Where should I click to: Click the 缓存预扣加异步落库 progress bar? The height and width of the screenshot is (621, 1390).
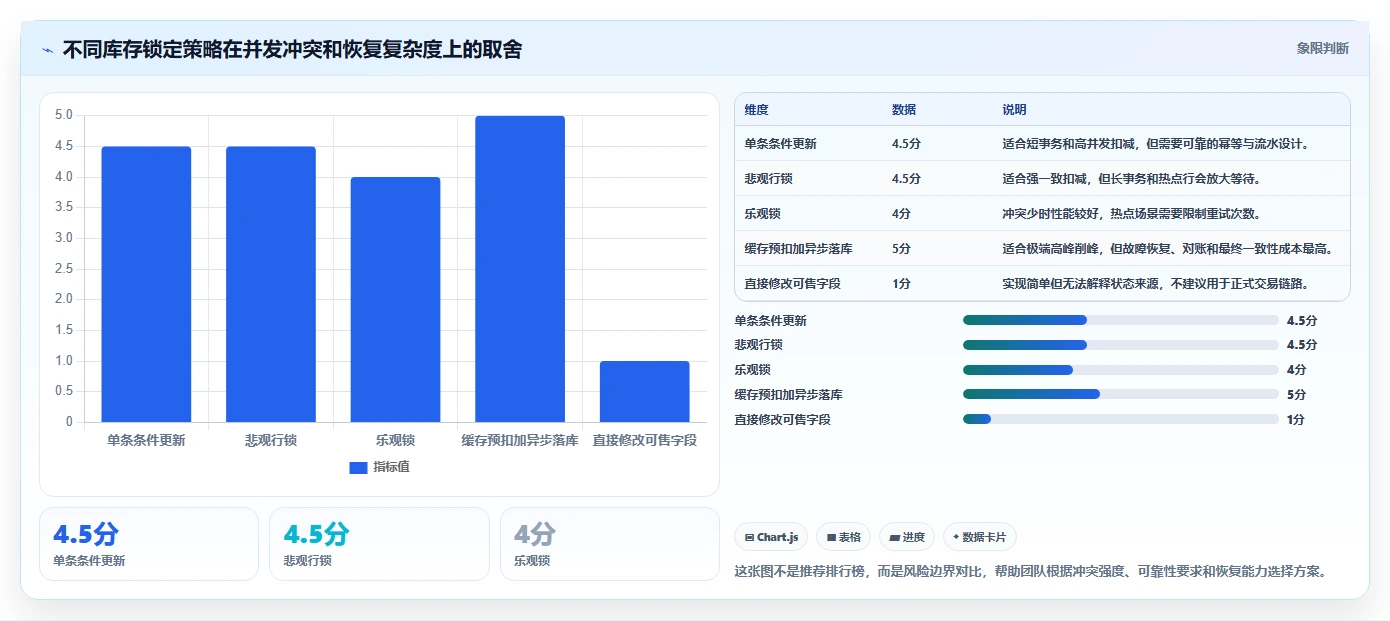point(1120,394)
